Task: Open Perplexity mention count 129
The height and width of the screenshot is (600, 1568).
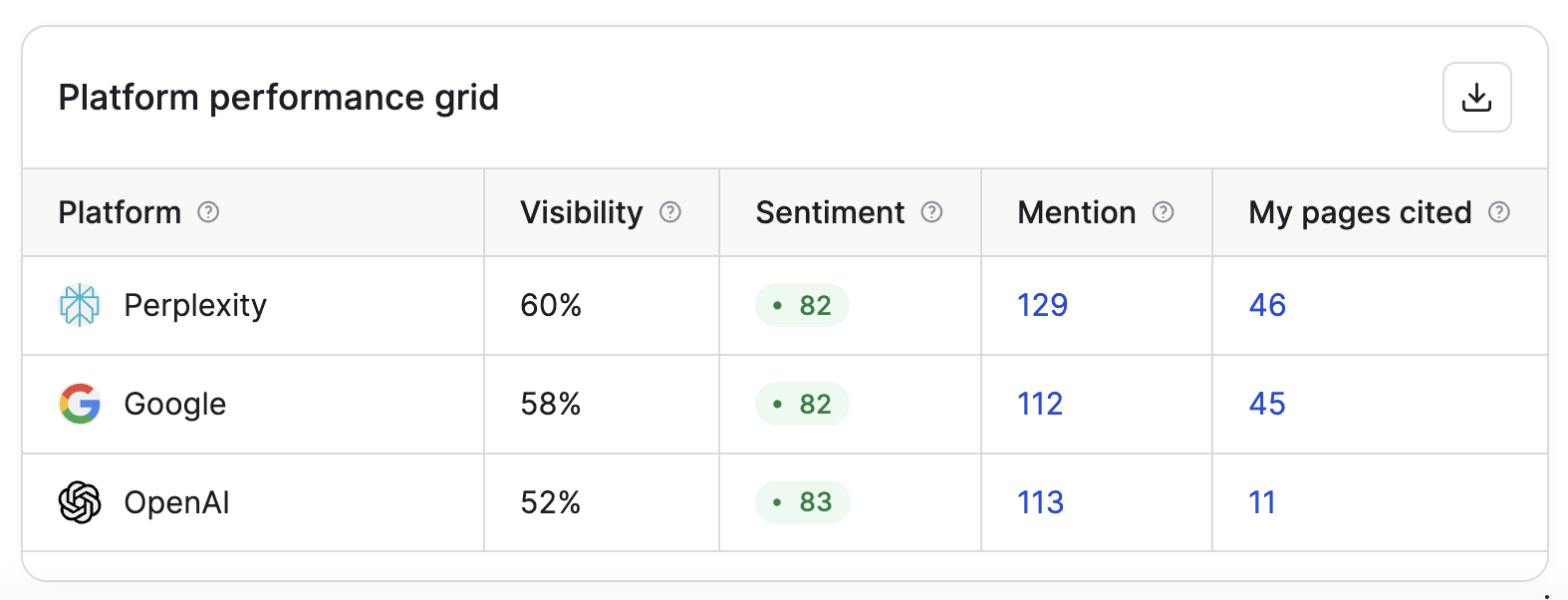Action: (x=1042, y=305)
